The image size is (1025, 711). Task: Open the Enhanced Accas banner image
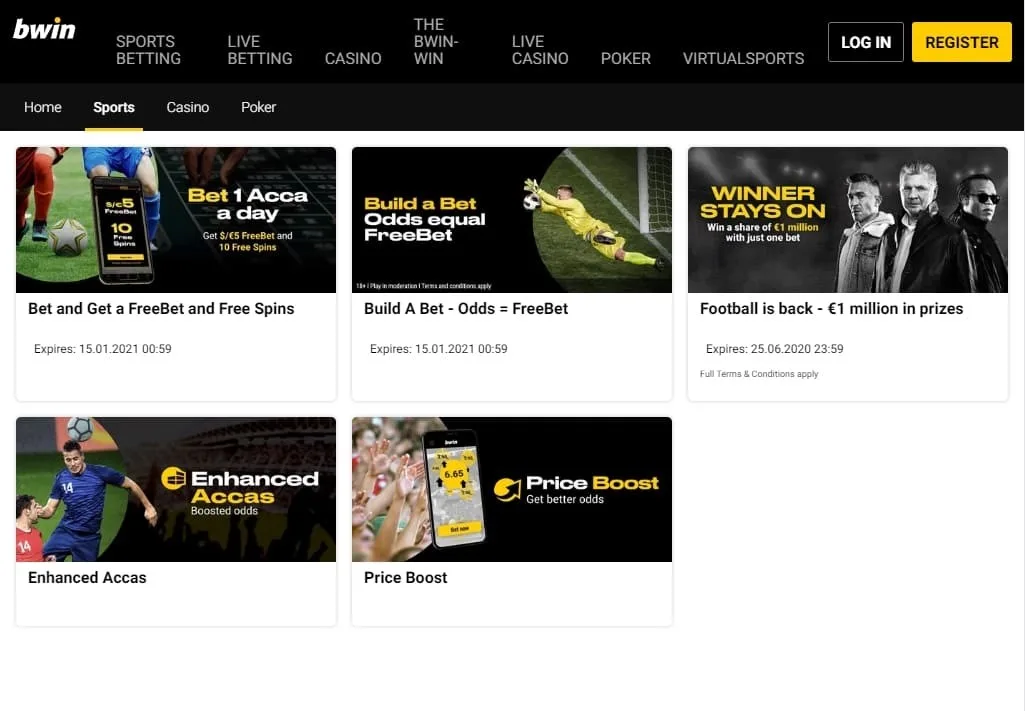176,489
